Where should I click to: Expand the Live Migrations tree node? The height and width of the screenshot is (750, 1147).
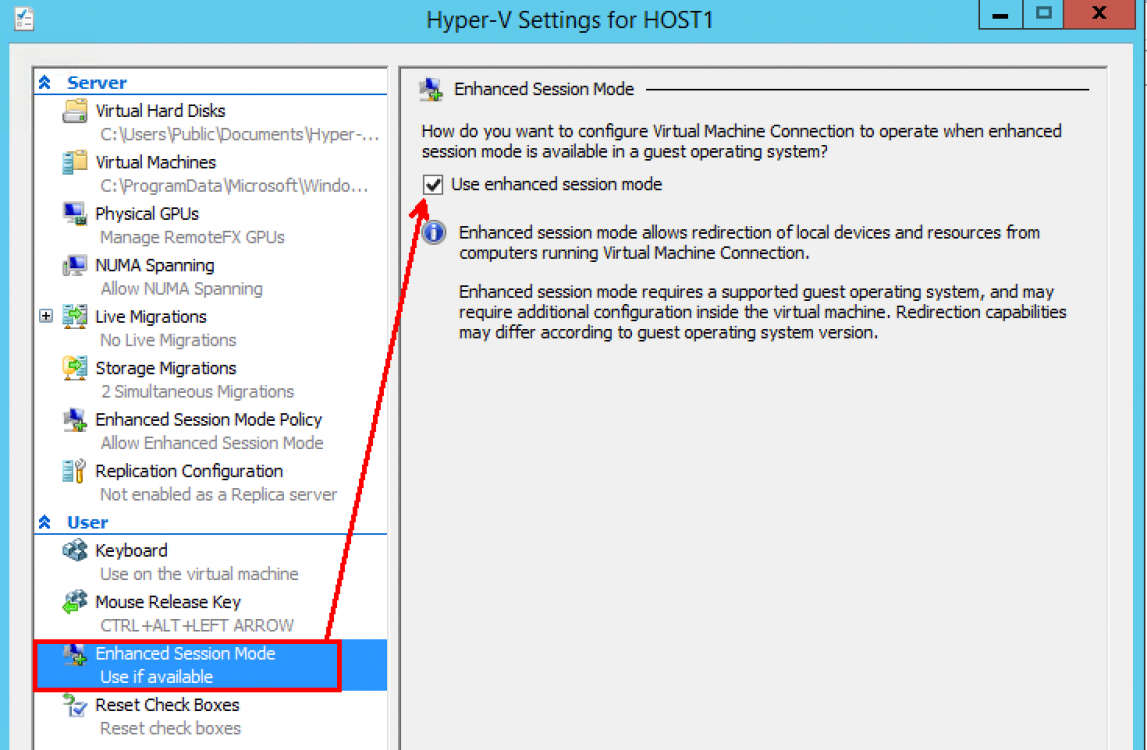46,316
